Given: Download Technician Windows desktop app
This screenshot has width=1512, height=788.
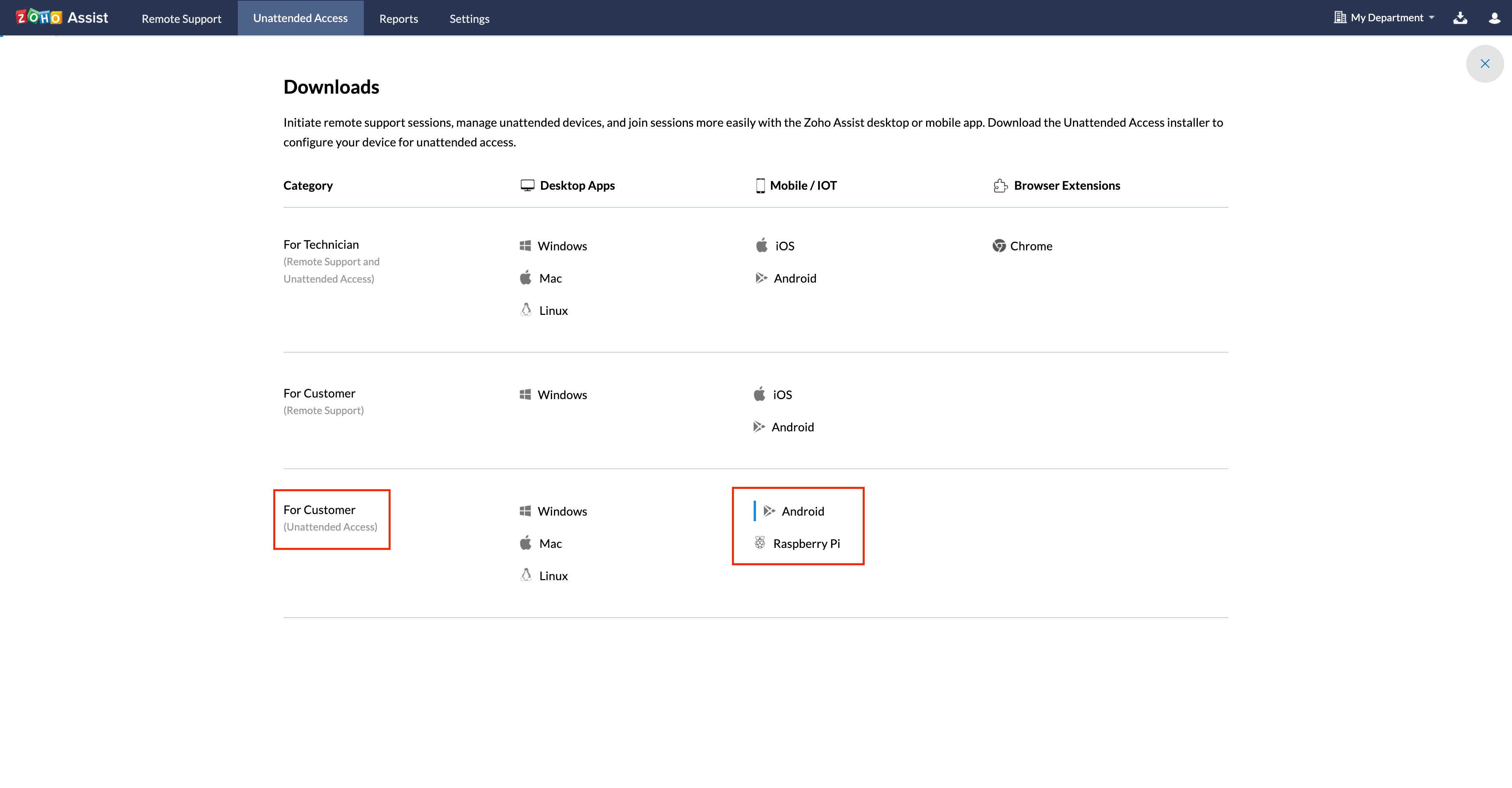Looking at the screenshot, I should click(562, 246).
